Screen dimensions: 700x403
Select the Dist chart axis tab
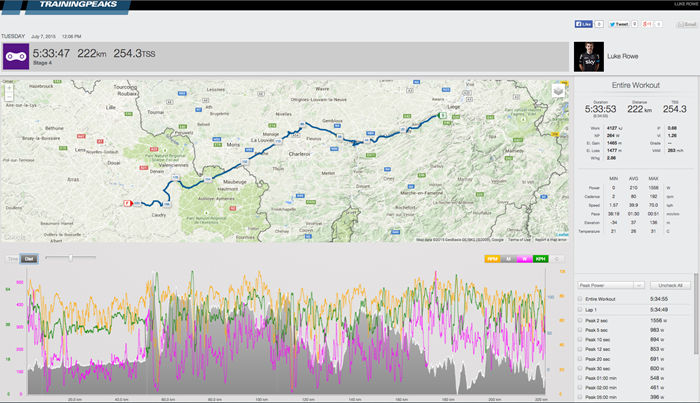click(x=29, y=259)
